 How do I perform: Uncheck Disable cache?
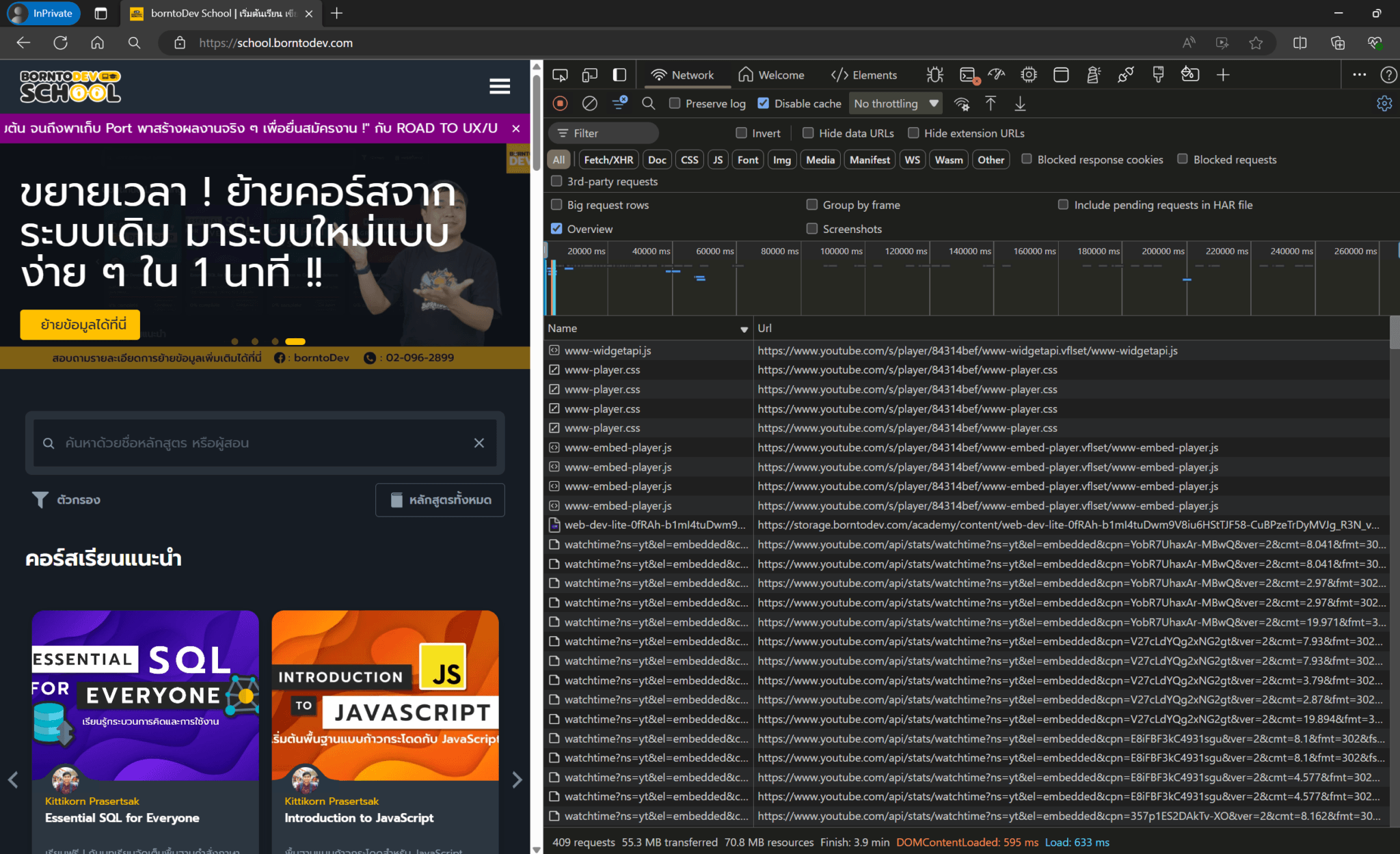pos(764,103)
